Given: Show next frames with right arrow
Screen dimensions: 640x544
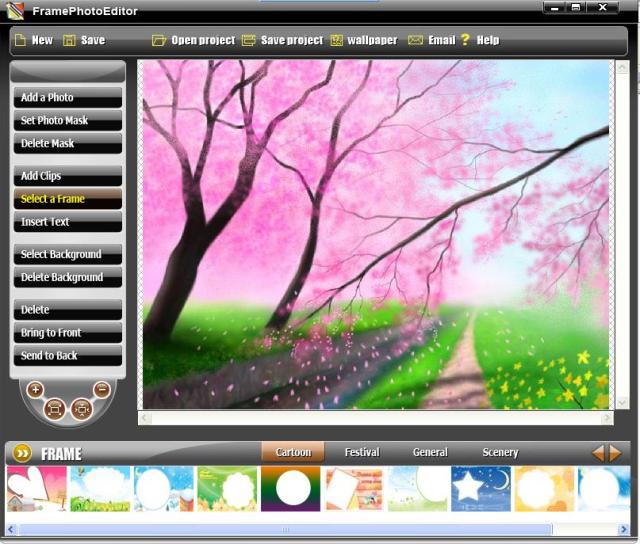Looking at the screenshot, I should pyautogui.click(x=615, y=453).
